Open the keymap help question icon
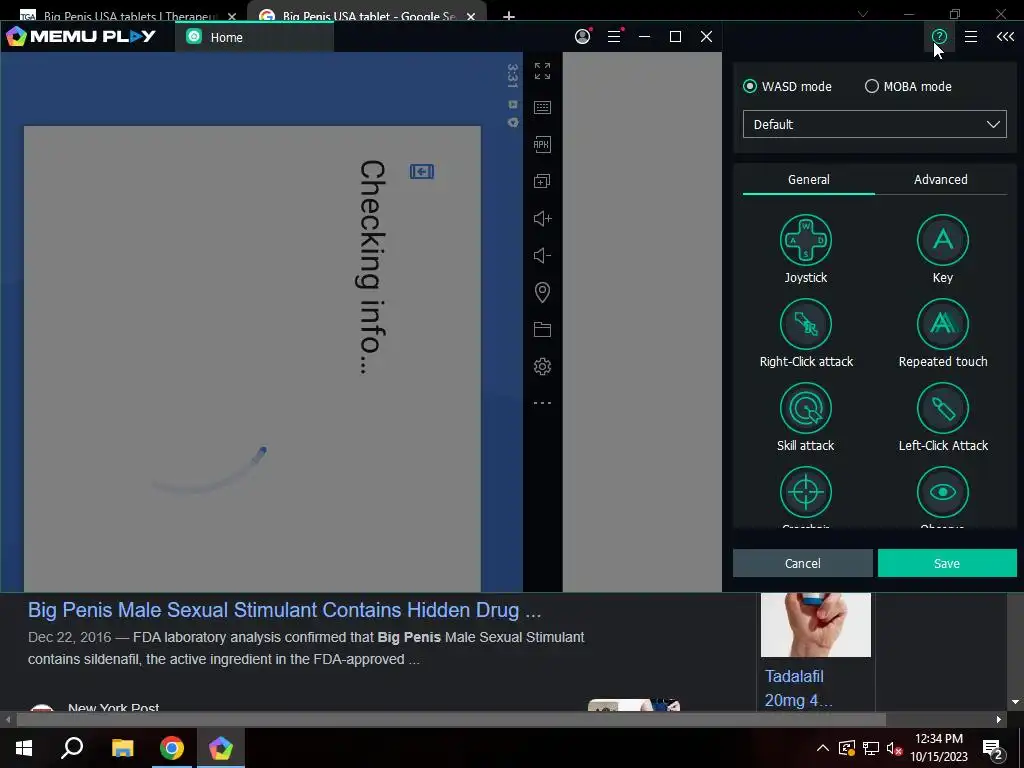 pyautogui.click(x=939, y=37)
